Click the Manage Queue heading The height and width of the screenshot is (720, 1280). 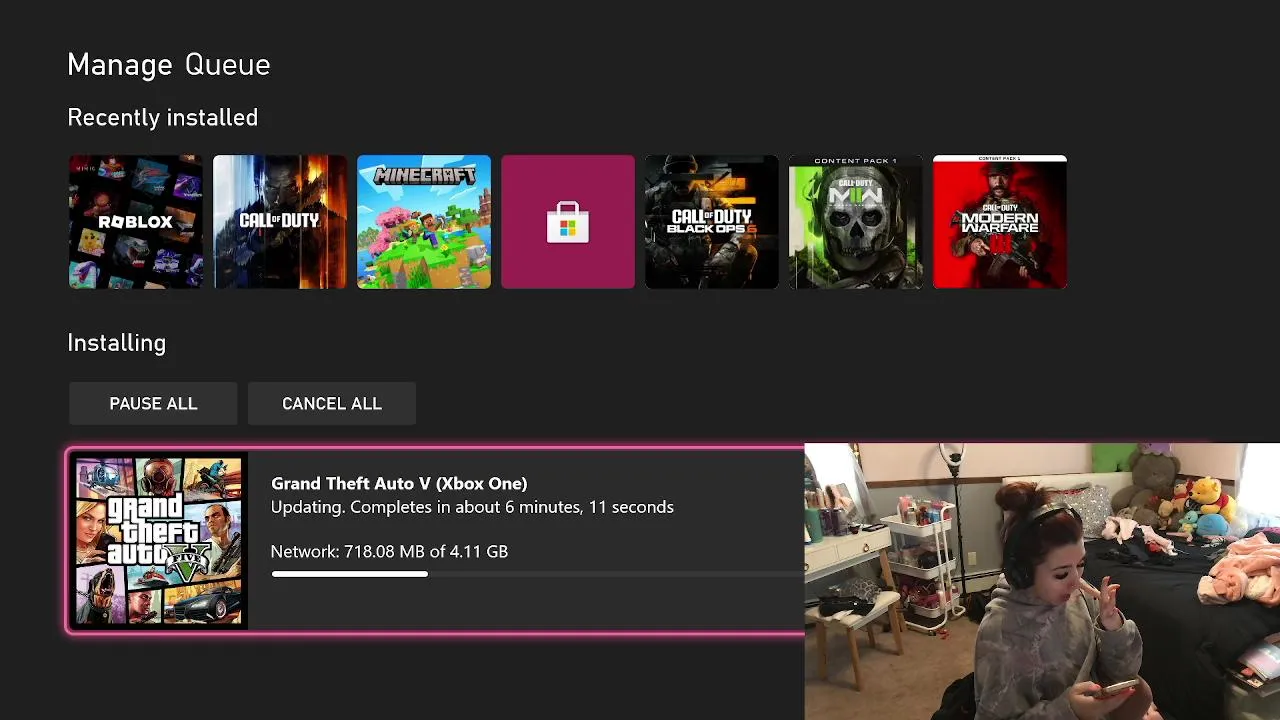169,65
